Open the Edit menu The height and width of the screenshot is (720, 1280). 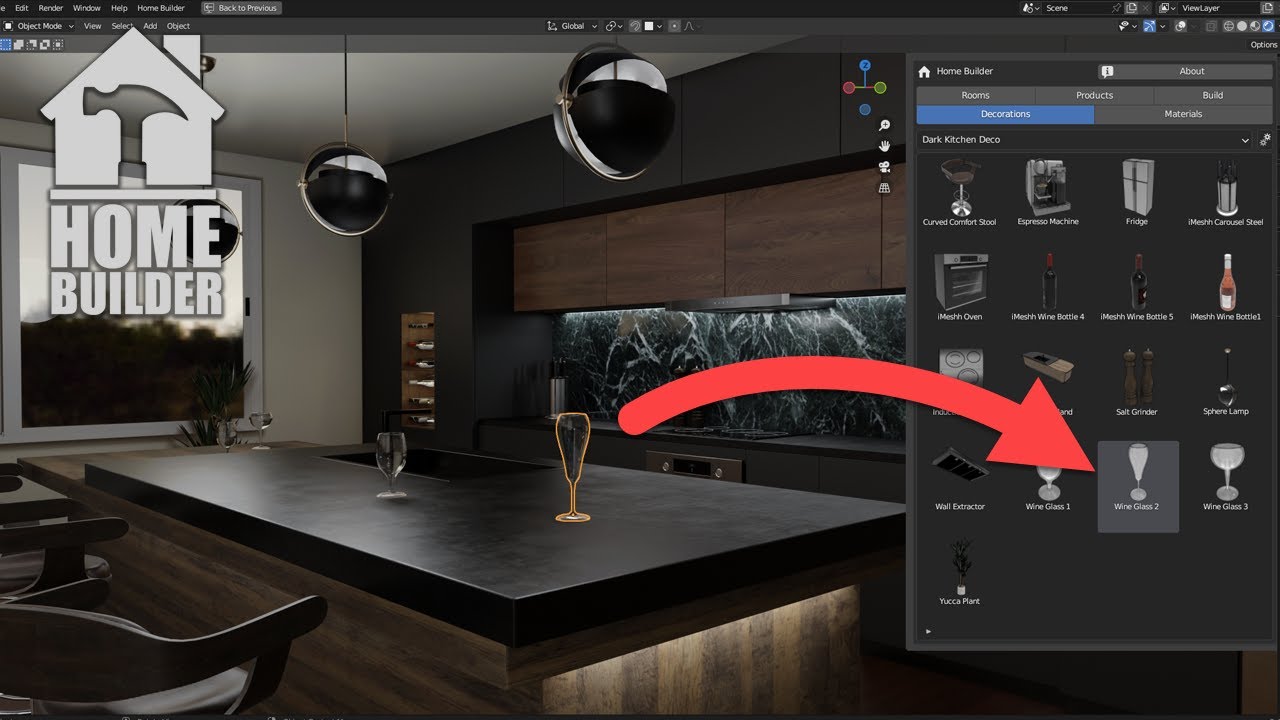pyautogui.click(x=21, y=8)
